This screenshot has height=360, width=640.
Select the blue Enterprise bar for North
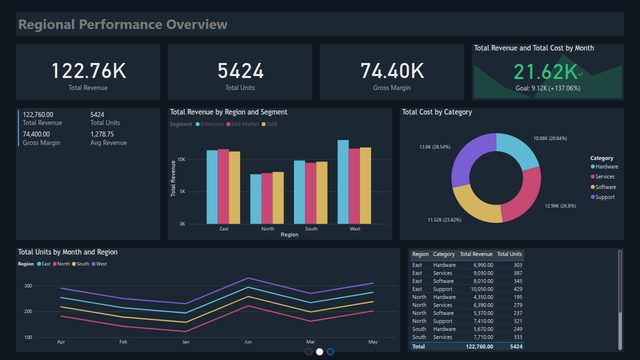(x=256, y=199)
